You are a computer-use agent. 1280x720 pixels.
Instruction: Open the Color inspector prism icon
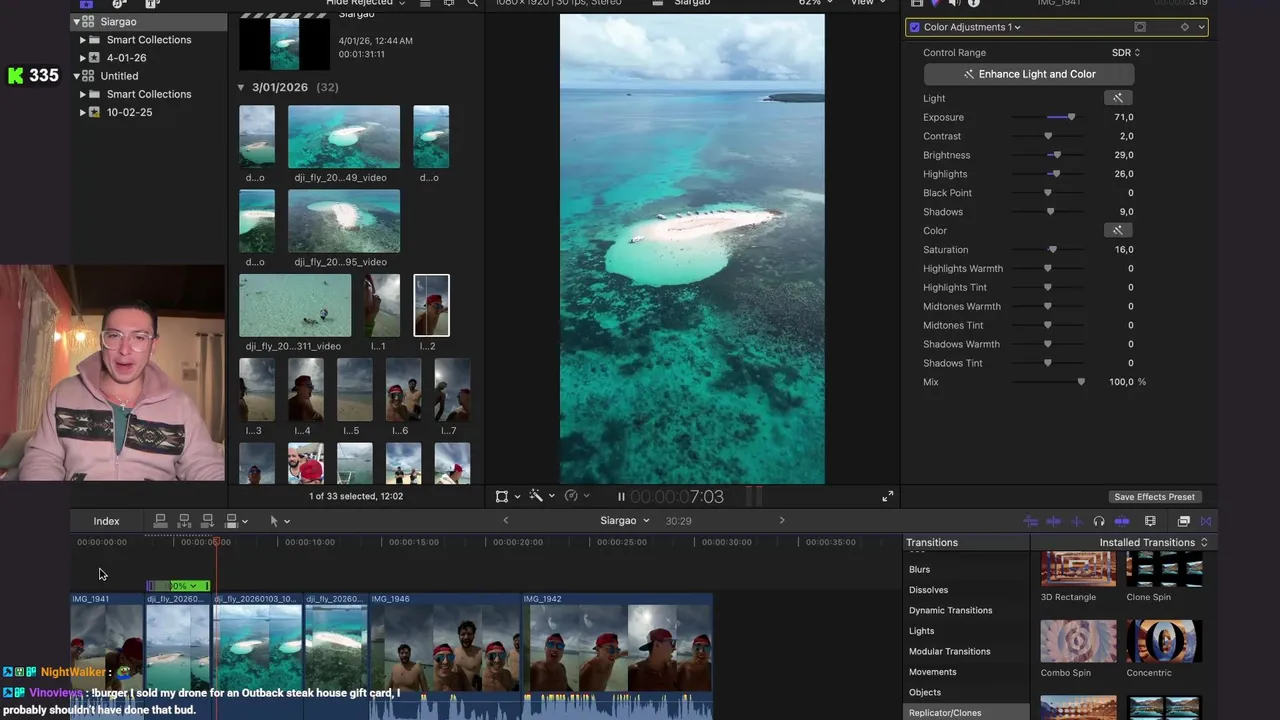tap(935, 3)
